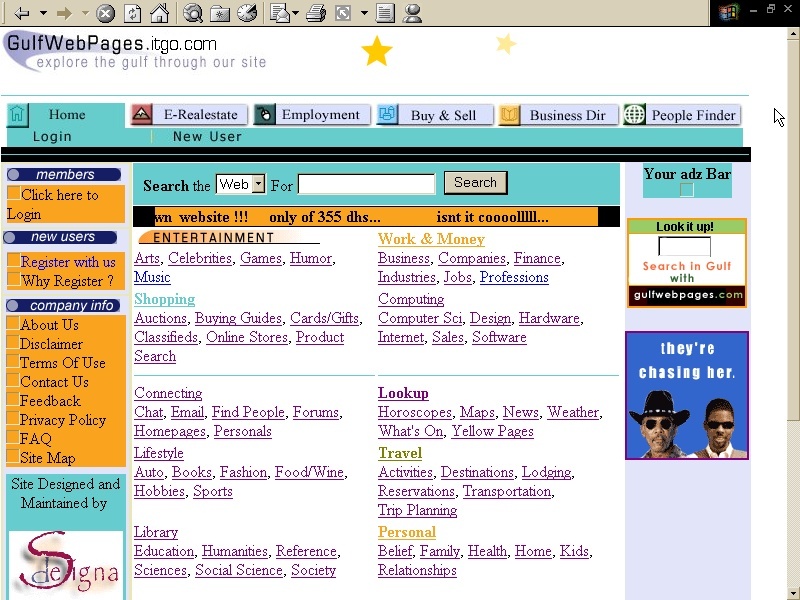Click the Windows flag logo
The width and height of the screenshot is (800, 600).
pyautogui.click(x=729, y=11)
